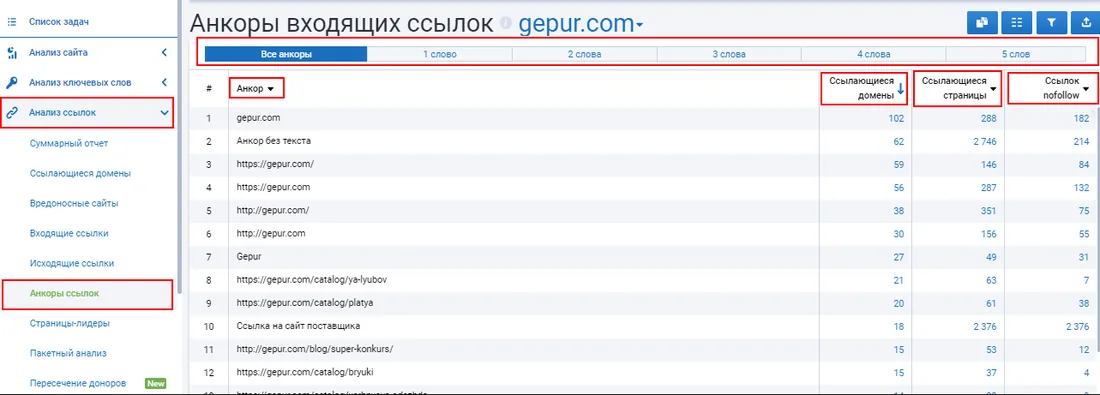Screen dimensions: 1100x395
Task: Open Пересечение доноров in the sidebar
Action: coord(78,383)
